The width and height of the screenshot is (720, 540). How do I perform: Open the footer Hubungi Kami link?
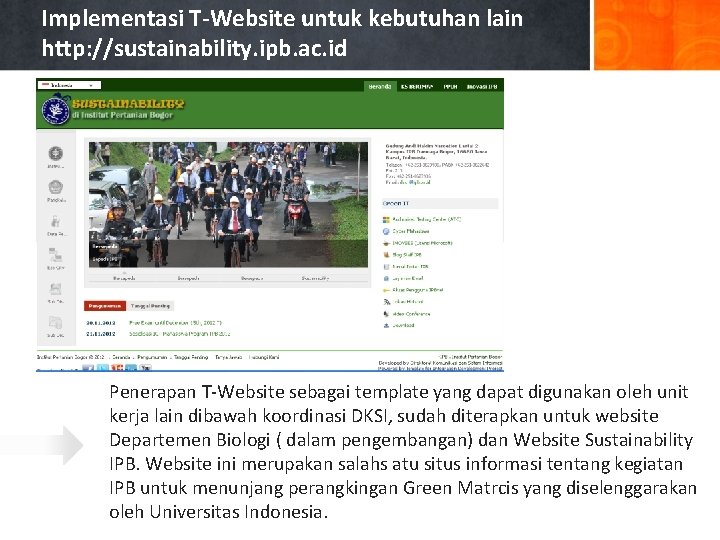pyautogui.click(x=264, y=357)
